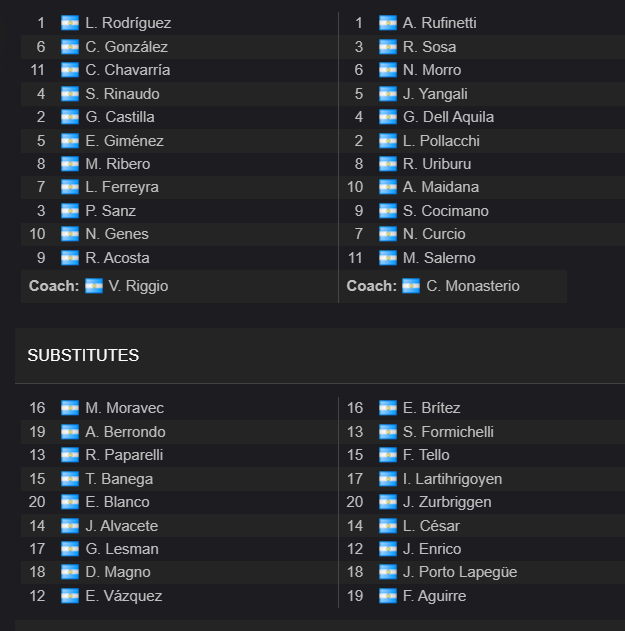The width and height of the screenshot is (625, 631).
Task: Select substitute E. Vázquez
Action: click(124, 596)
